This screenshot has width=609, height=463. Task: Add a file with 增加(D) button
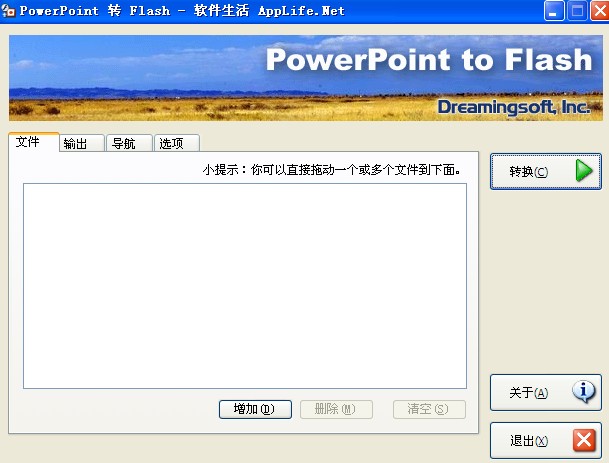point(255,409)
